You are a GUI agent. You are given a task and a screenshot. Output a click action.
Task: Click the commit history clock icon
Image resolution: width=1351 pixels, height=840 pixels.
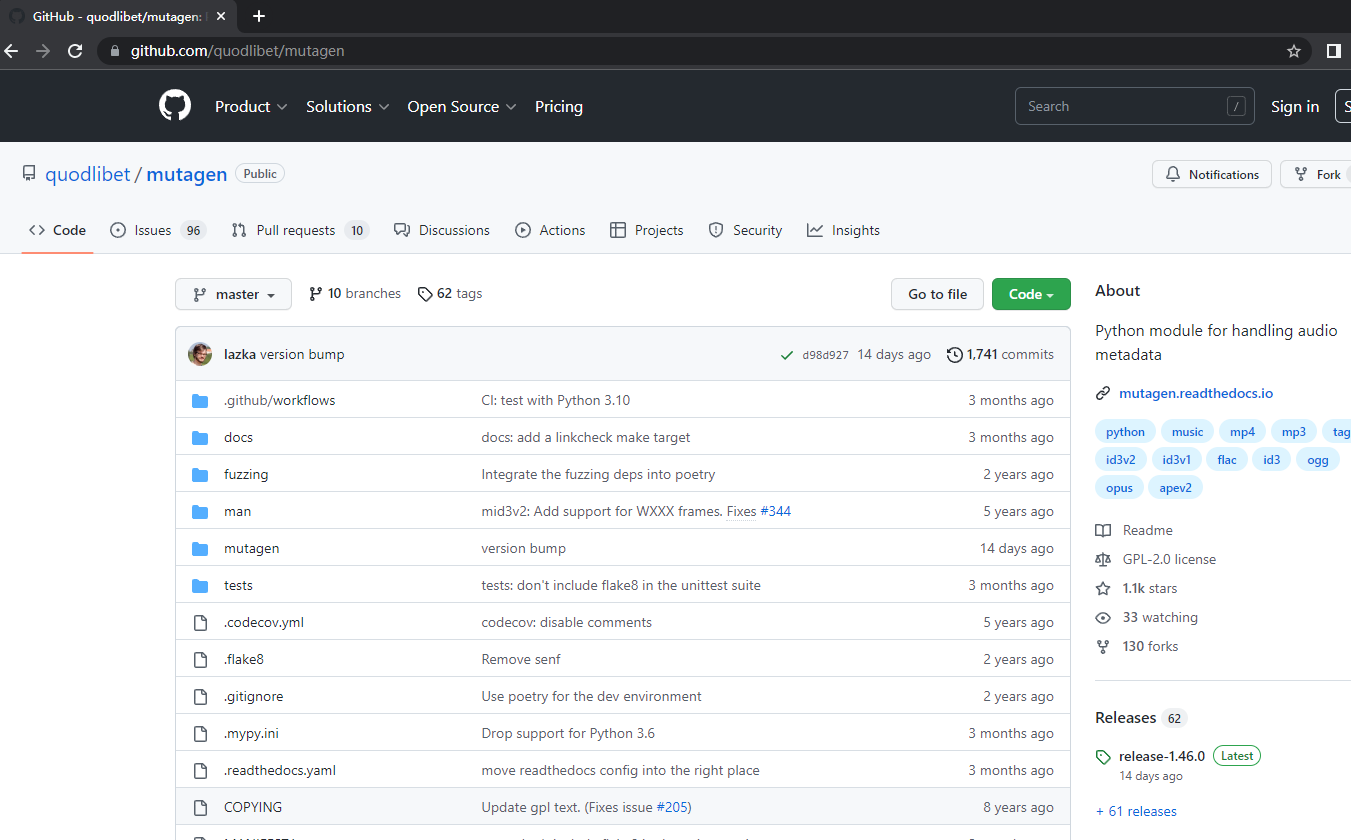tap(954, 354)
